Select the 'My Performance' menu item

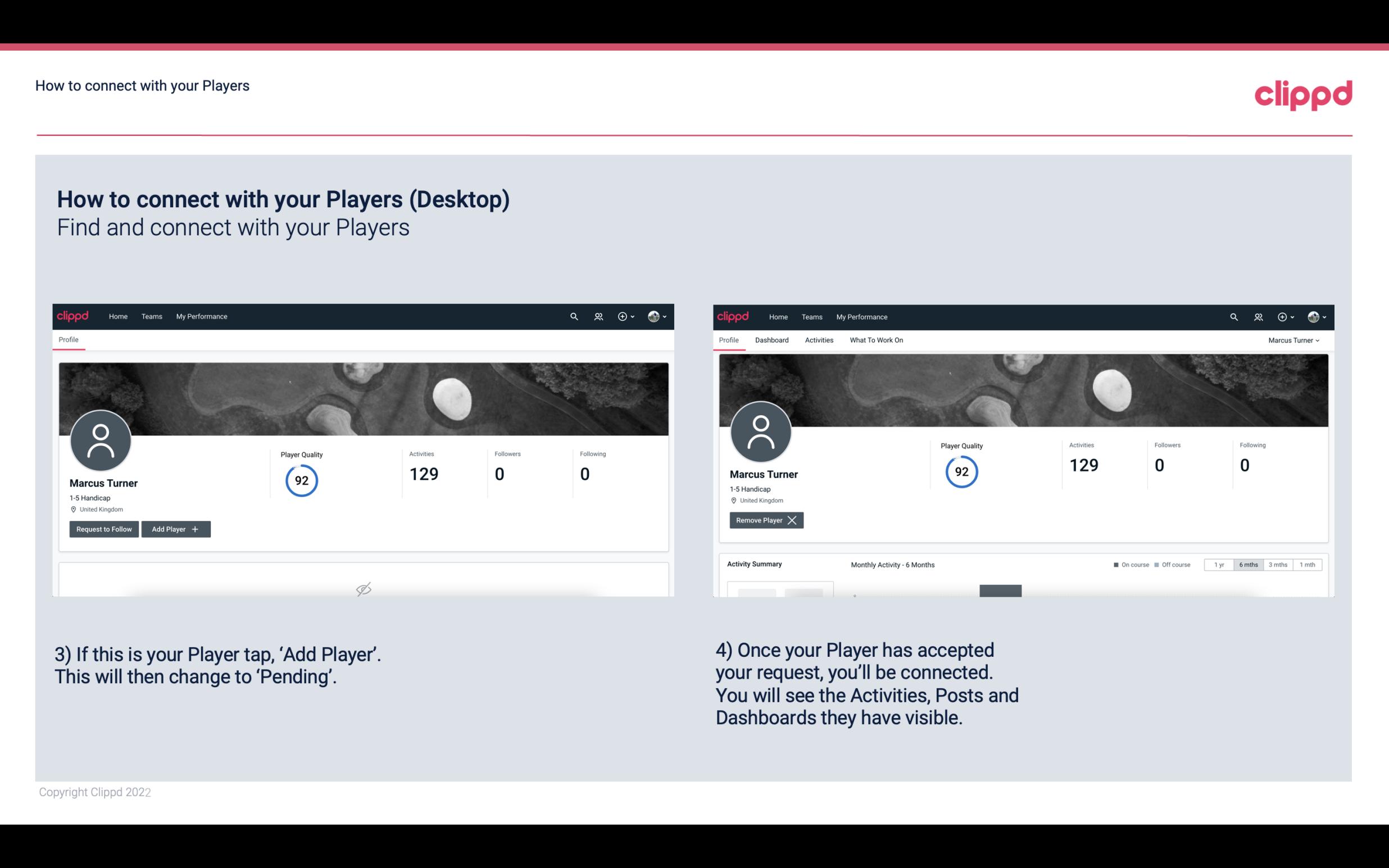201,316
